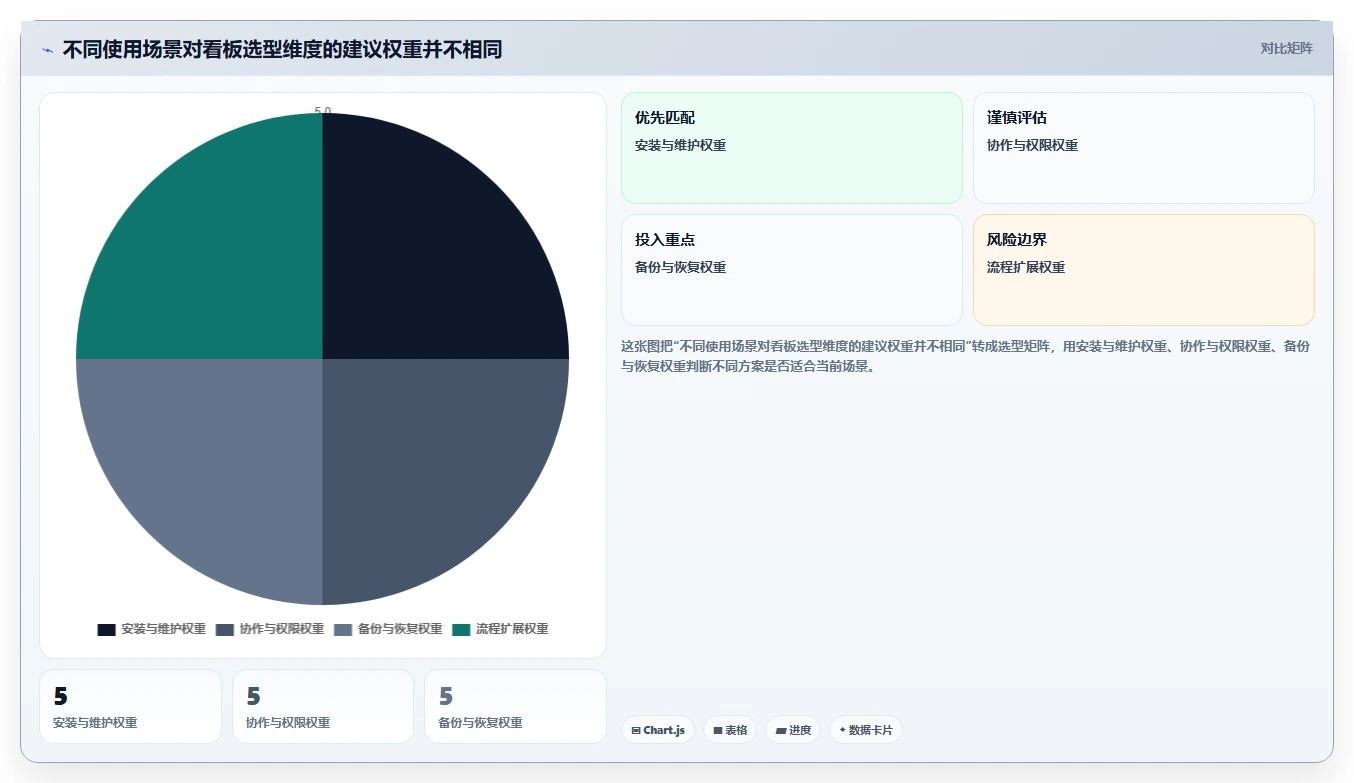Click the Chart.js tag chip
This screenshot has height=783, width=1354.
click(x=658, y=730)
